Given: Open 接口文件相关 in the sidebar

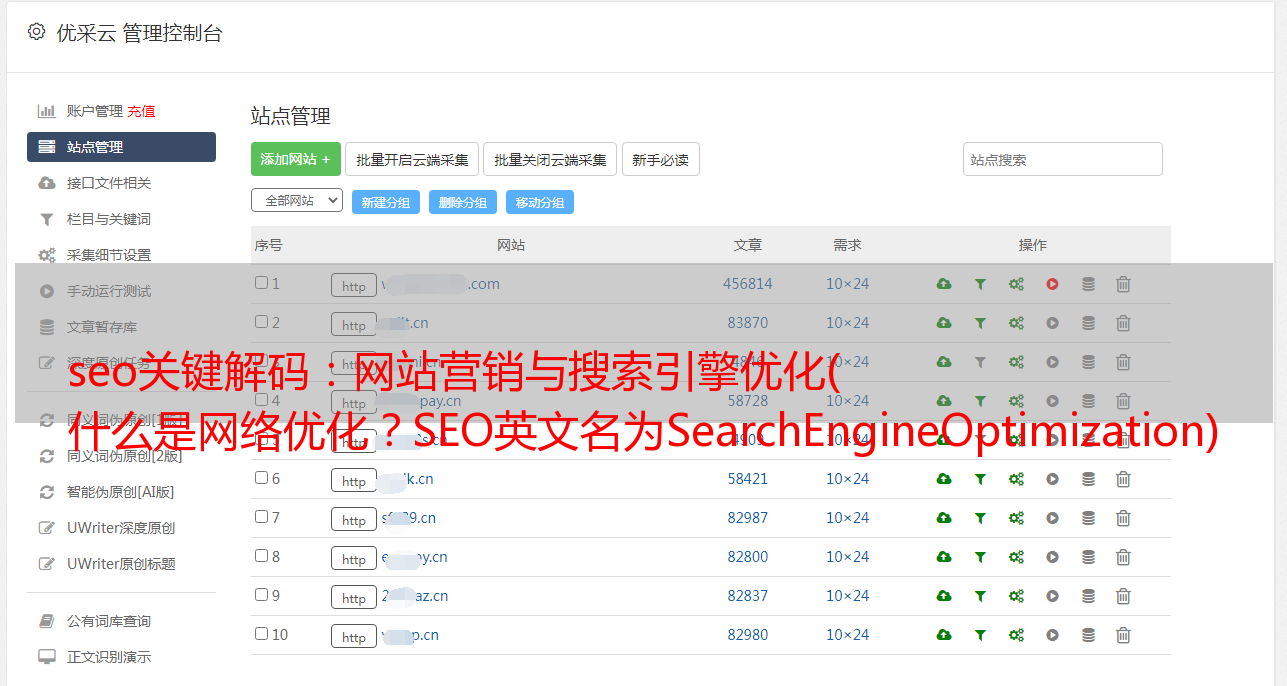Looking at the screenshot, I should 108,183.
